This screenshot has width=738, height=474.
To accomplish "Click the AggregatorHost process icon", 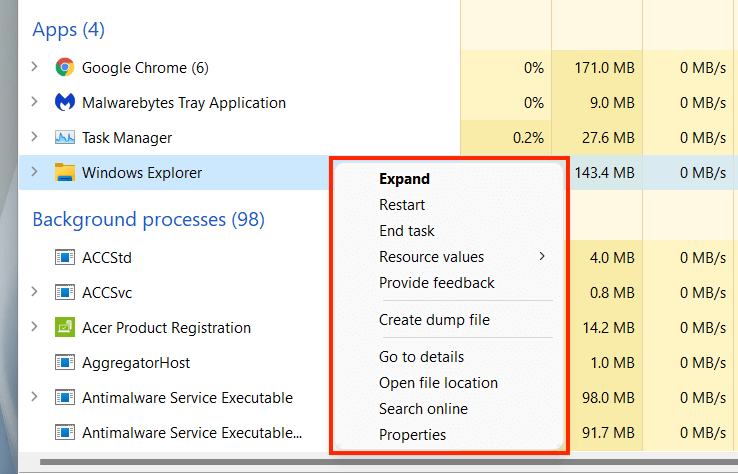I will [x=65, y=363].
